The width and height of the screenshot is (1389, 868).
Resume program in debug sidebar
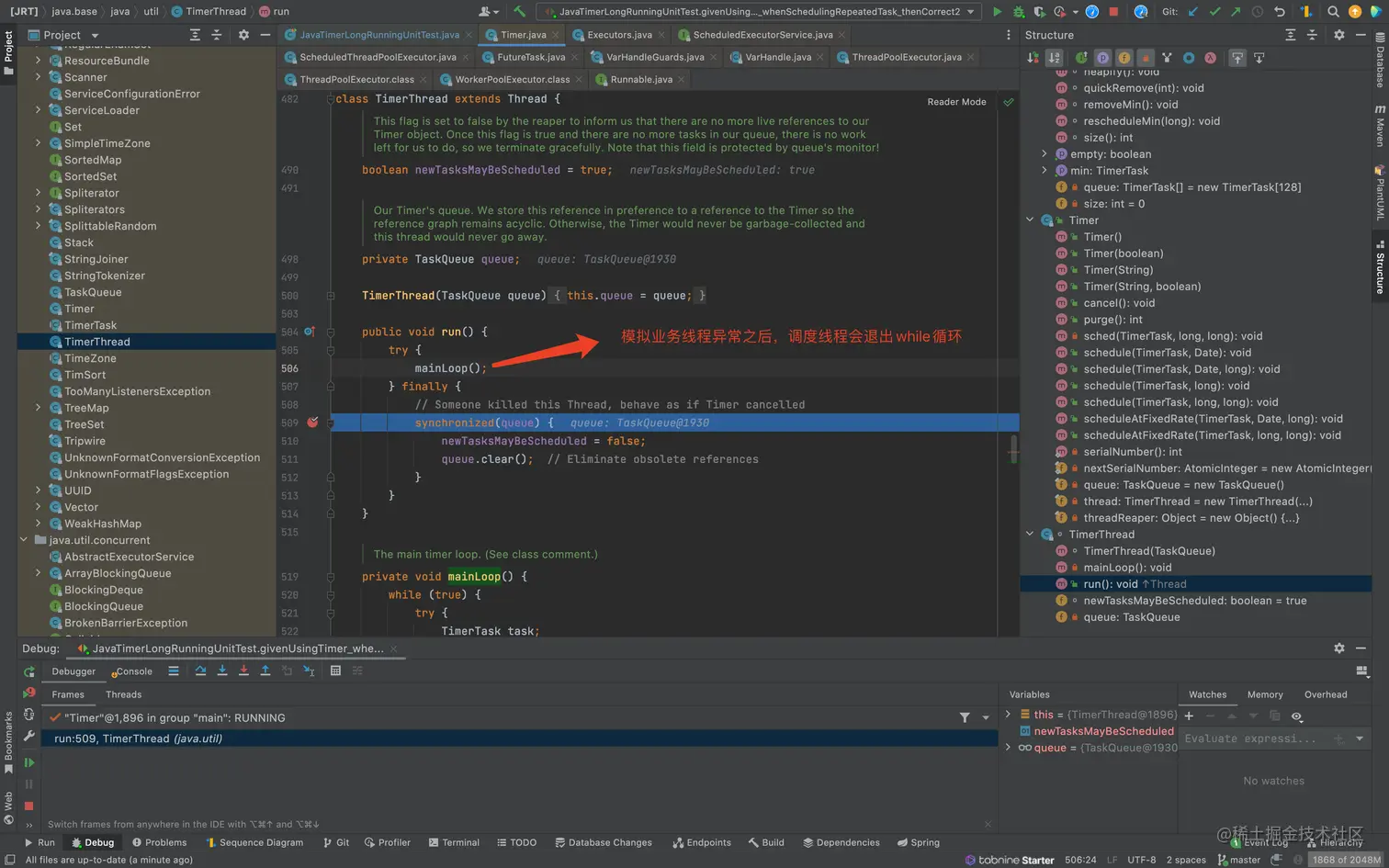pyautogui.click(x=29, y=762)
